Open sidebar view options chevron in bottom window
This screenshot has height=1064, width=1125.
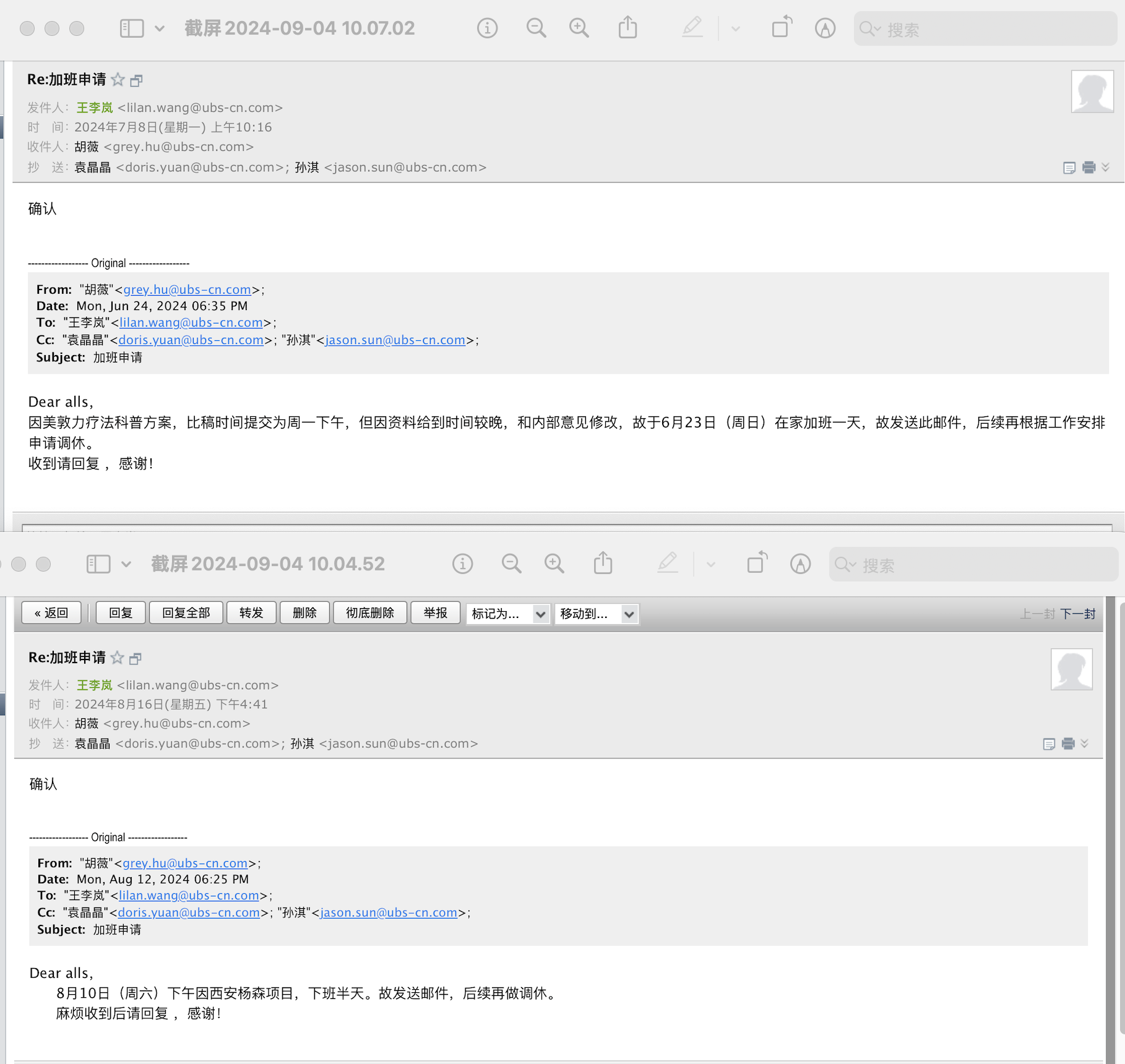point(126,564)
